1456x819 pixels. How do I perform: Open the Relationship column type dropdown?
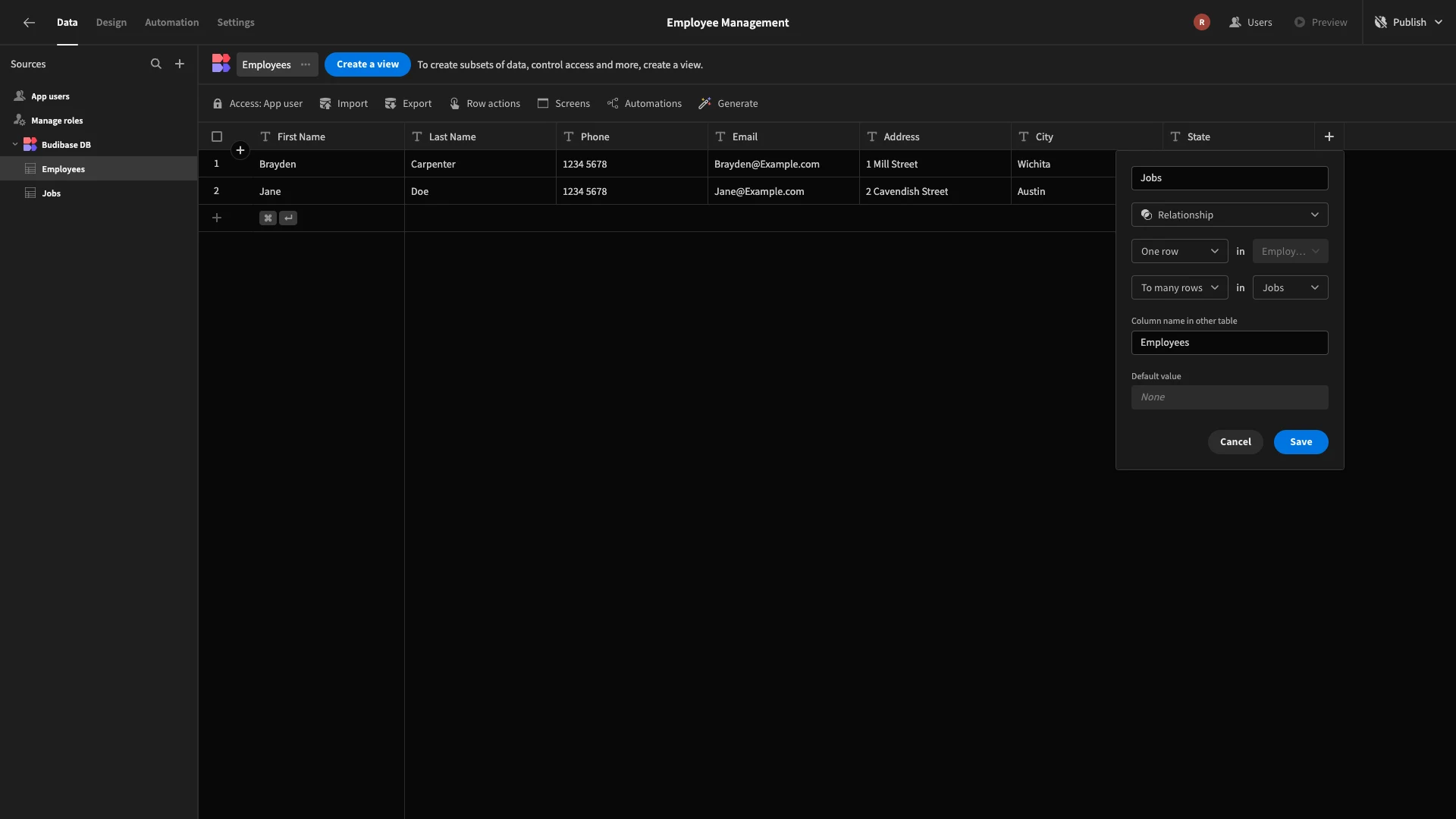[1230, 215]
